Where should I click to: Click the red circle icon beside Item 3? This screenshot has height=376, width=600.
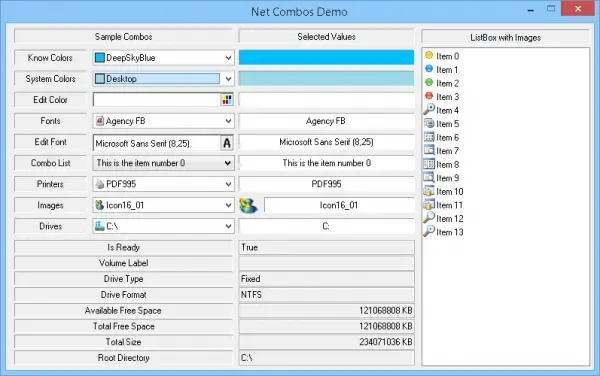coord(429,96)
